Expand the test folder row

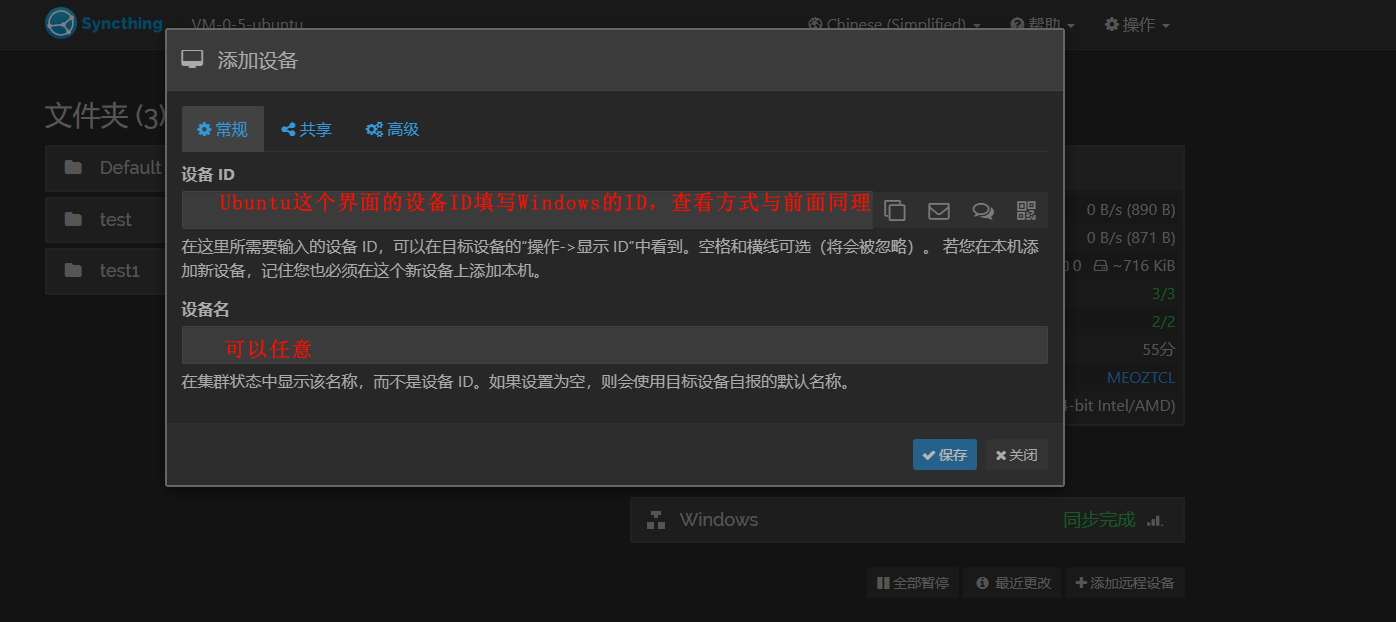coord(106,219)
